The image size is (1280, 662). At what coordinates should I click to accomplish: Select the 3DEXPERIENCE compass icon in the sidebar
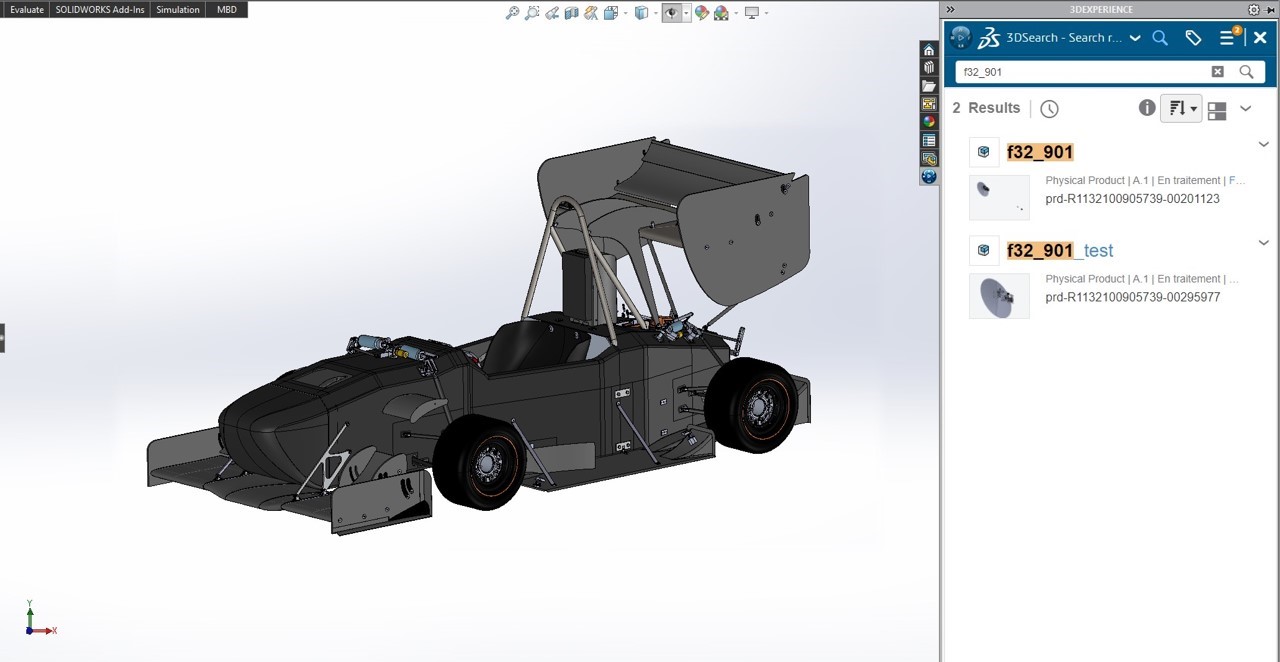click(x=929, y=177)
